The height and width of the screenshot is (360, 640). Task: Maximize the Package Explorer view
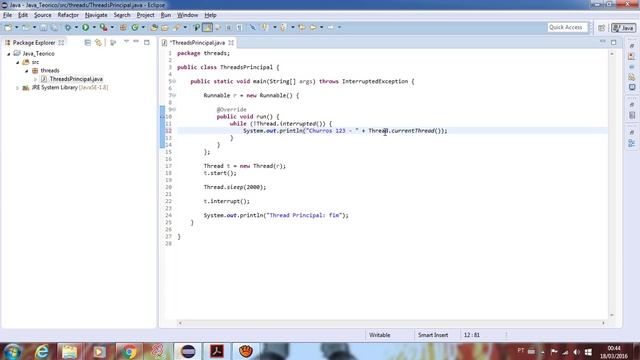147,42
